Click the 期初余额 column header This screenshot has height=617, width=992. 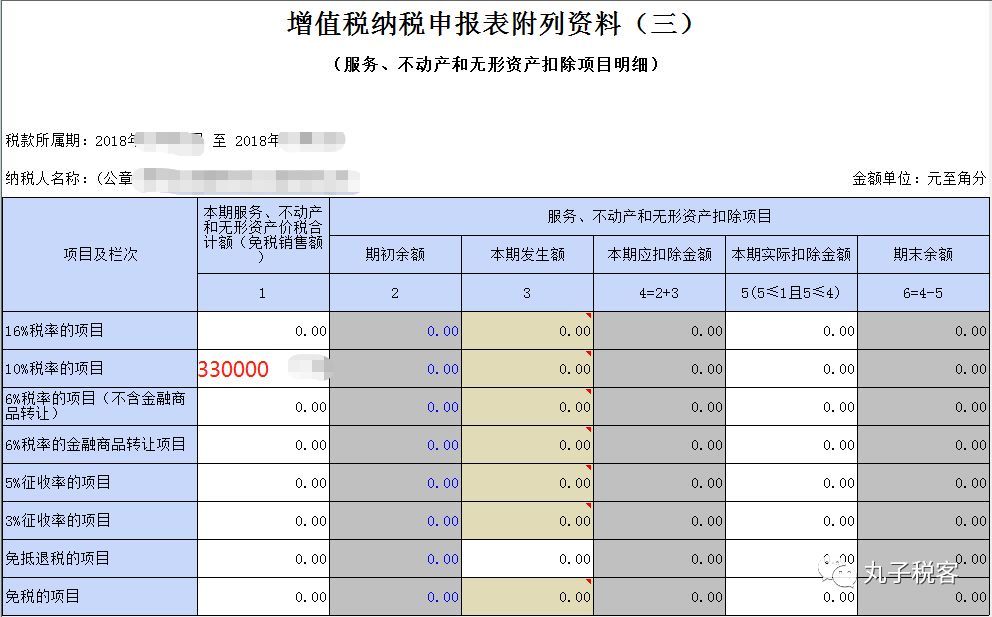click(x=395, y=254)
